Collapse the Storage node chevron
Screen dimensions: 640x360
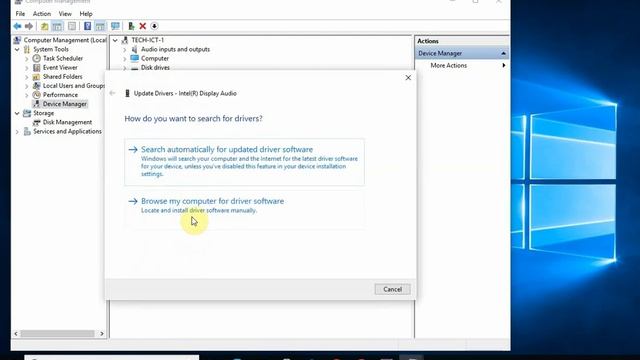[x=17, y=113]
